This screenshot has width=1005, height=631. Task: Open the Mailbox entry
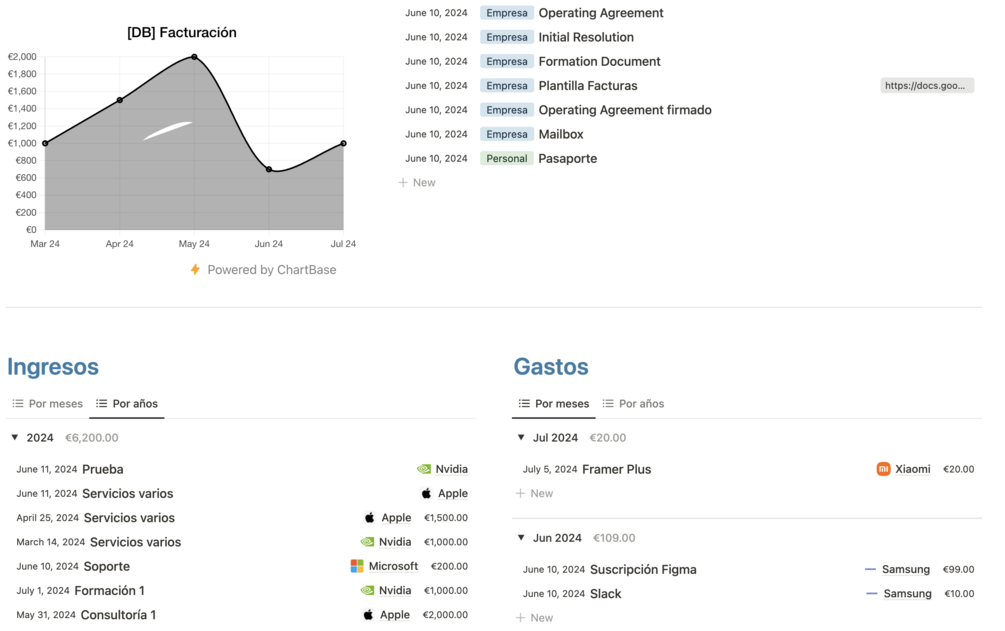tap(561, 135)
